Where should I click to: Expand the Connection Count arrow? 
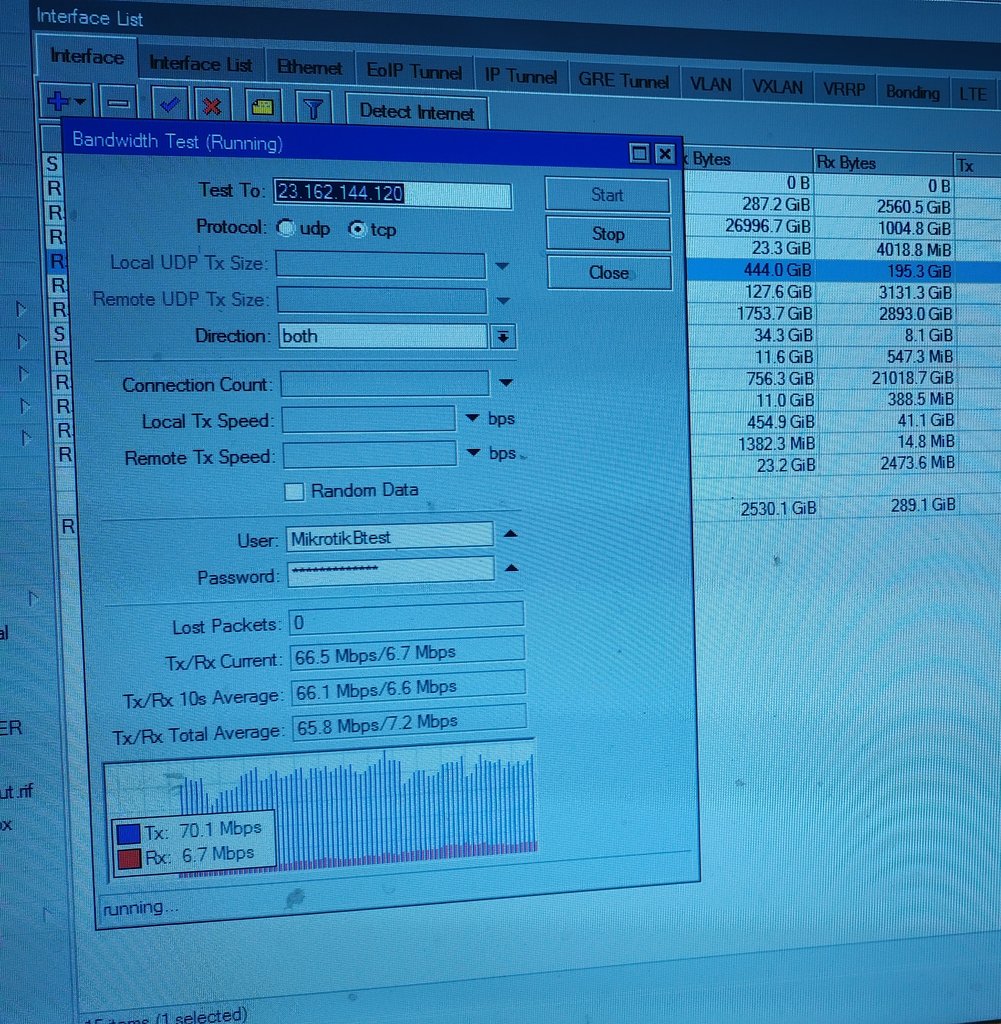(x=505, y=383)
